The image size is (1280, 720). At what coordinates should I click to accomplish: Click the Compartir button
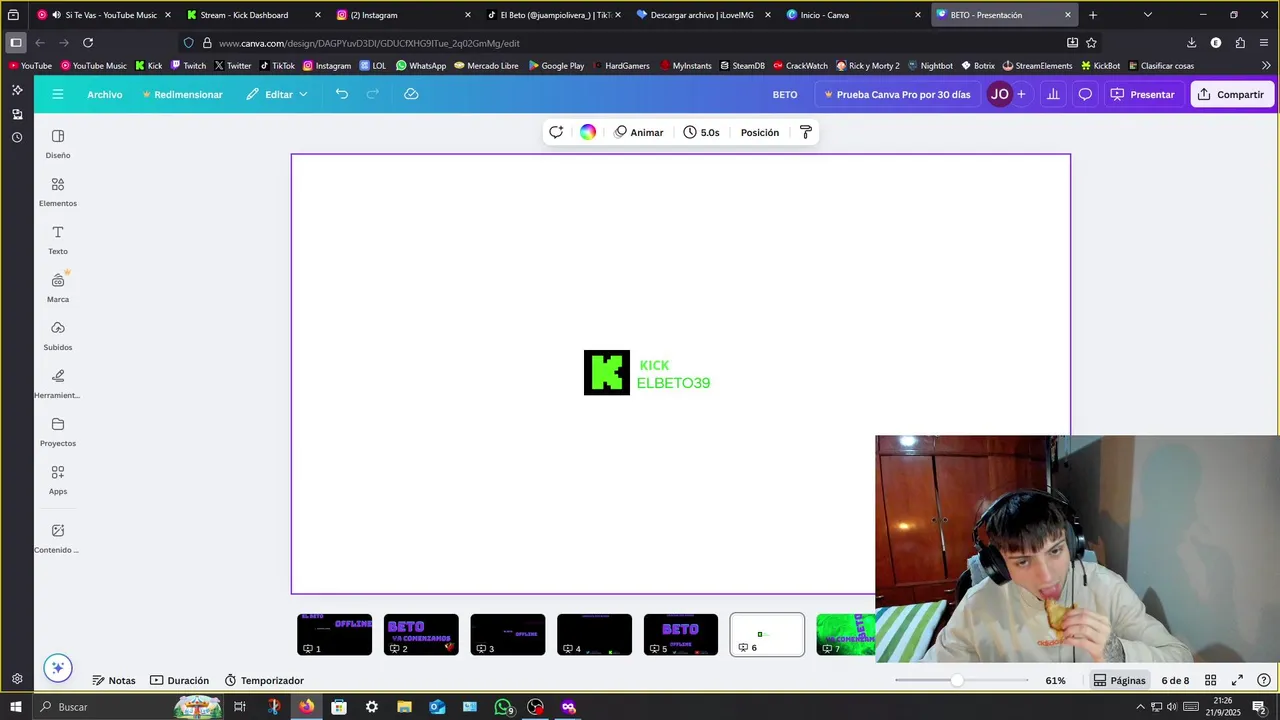tap(1231, 94)
